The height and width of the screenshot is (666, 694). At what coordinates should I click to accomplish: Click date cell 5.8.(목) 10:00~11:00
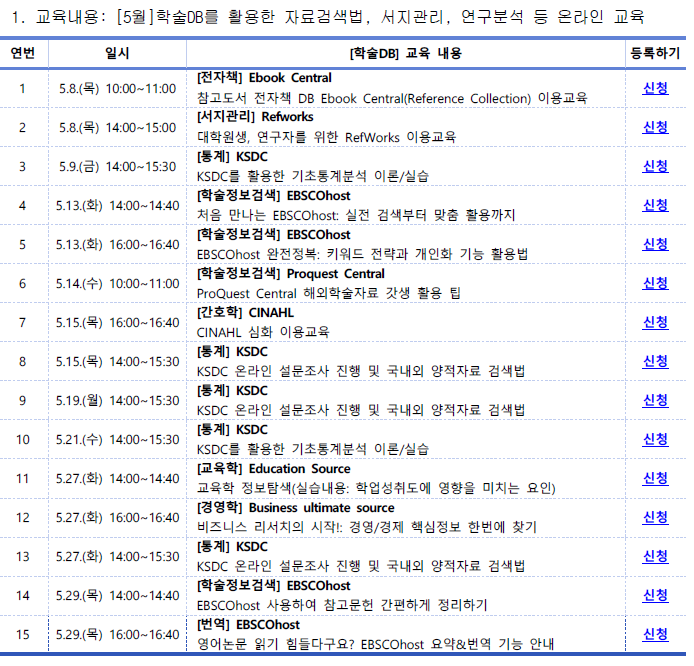(117, 89)
